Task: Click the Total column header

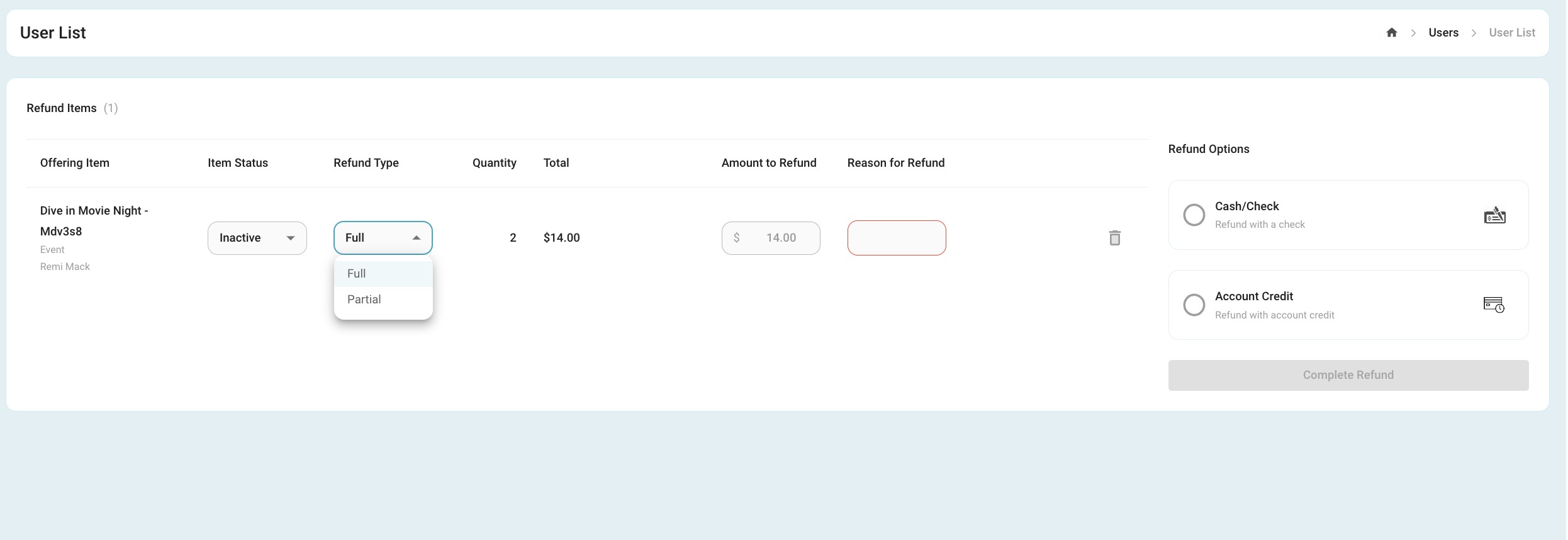Action: 556,163
